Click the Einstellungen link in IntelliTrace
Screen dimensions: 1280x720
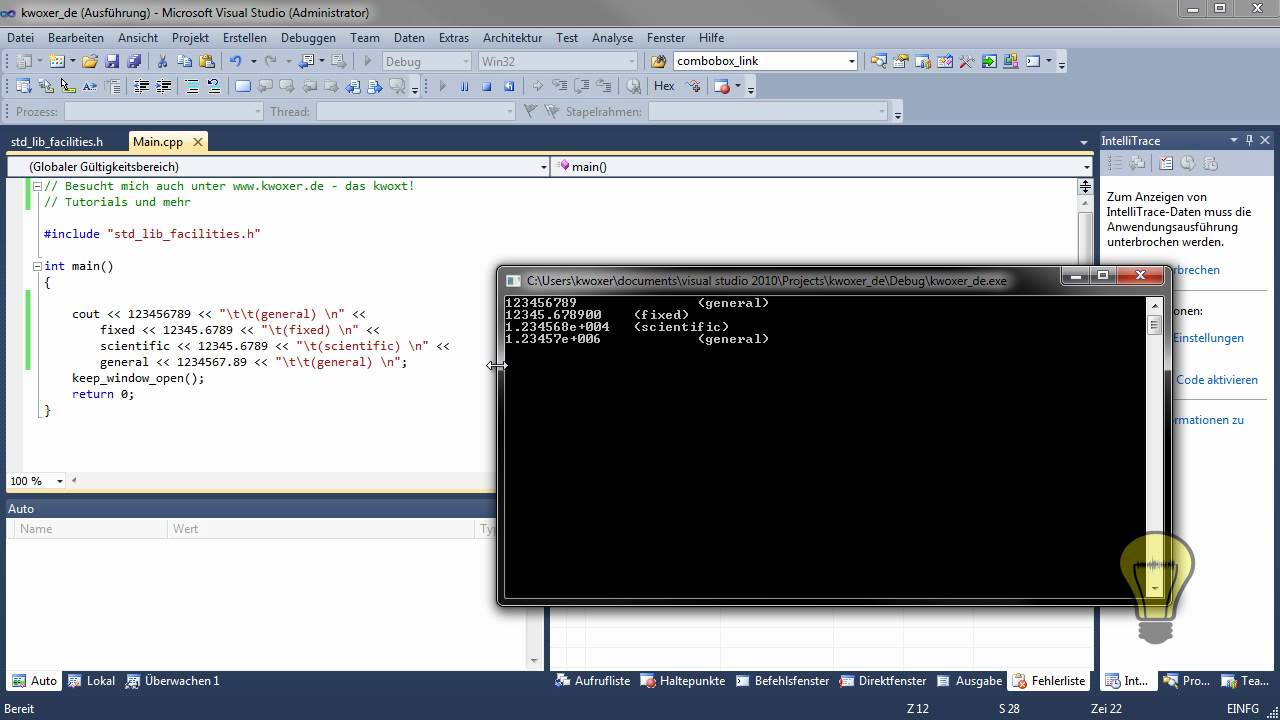tap(1208, 338)
